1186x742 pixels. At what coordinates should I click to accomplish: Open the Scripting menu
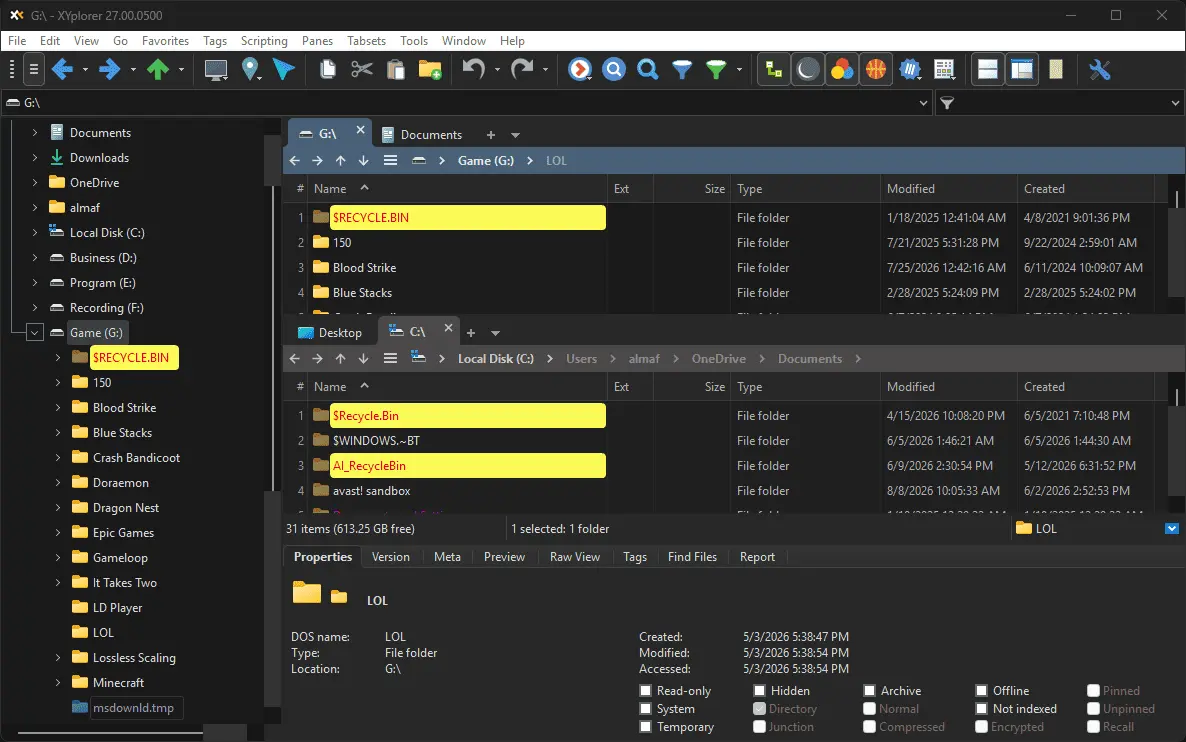[x=264, y=41]
